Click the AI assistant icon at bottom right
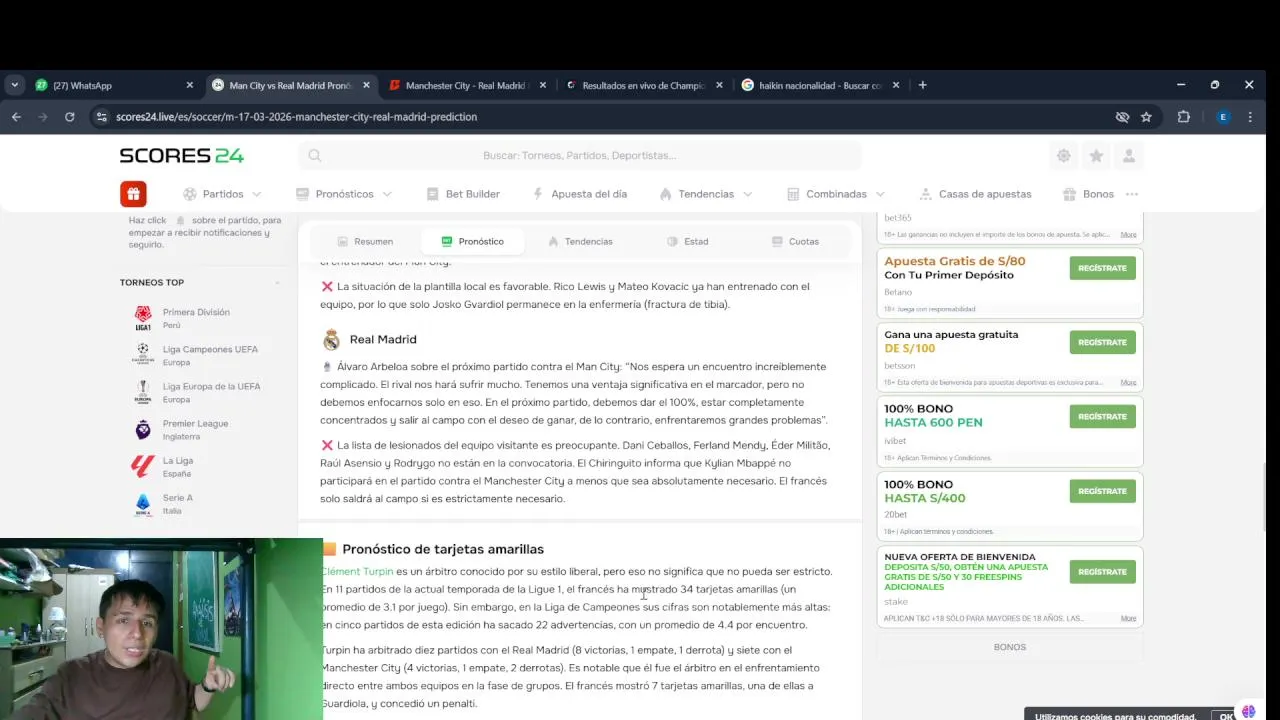 tap(1249, 712)
